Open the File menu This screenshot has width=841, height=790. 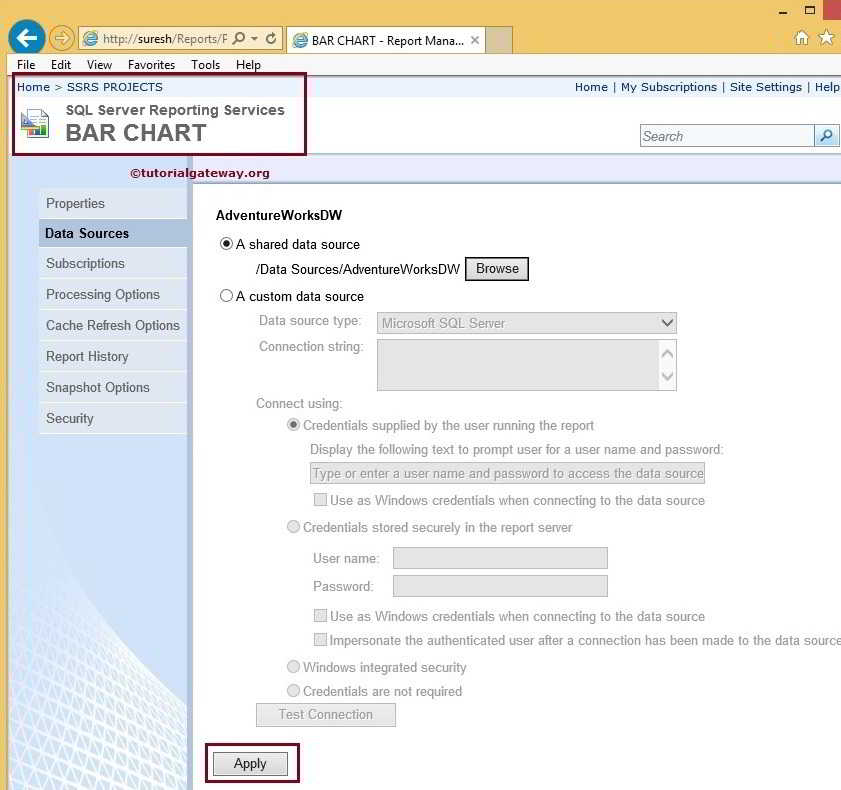(x=26, y=65)
